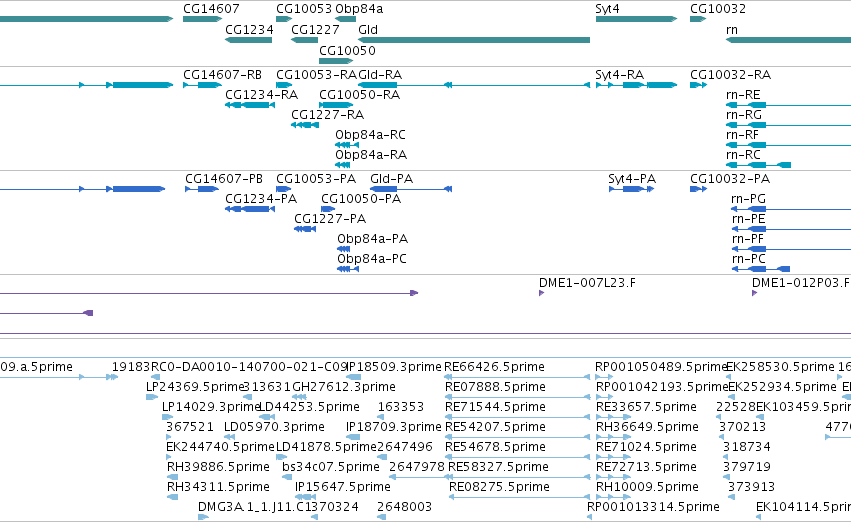The image size is (851, 522).
Task: Select the RH36649.5prime EST label
Action: pos(647,428)
